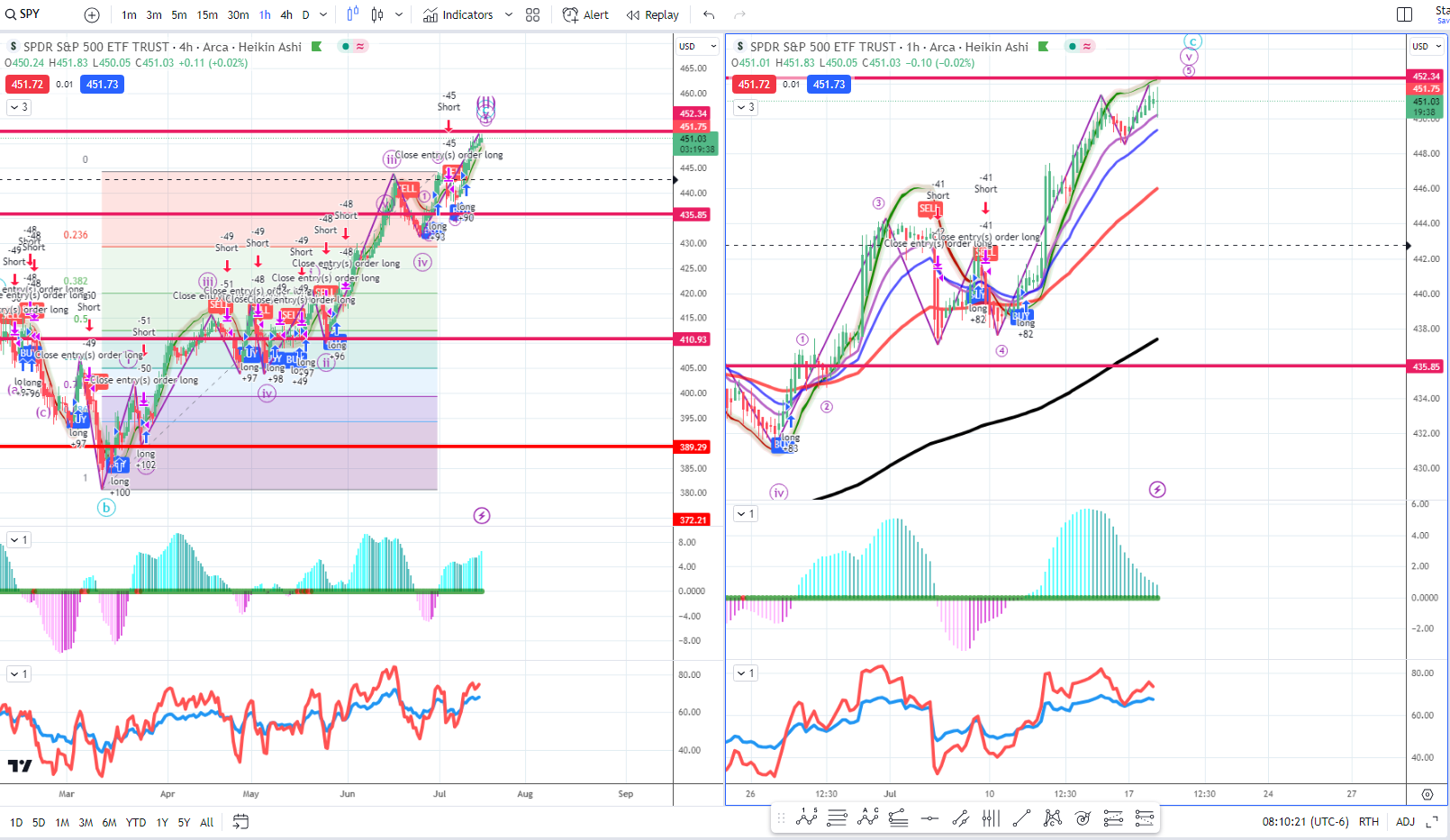The width and height of the screenshot is (1450, 840).
Task: Select the Elliott Impulse Wave (12345) tool
Action: tap(806, 817)
